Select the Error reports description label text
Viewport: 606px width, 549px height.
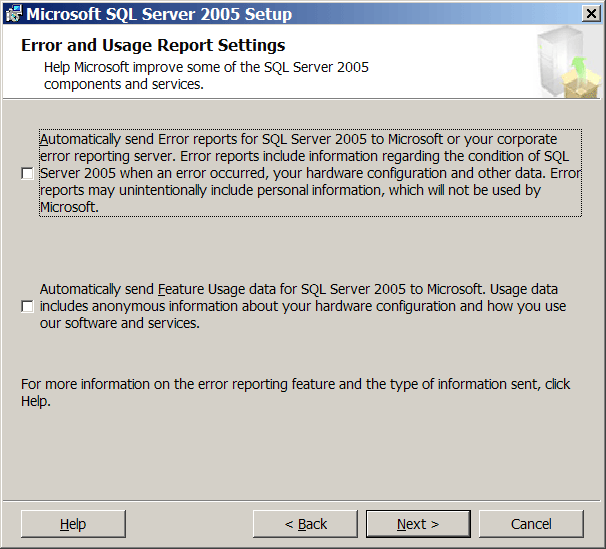click(x=310, y=173)
